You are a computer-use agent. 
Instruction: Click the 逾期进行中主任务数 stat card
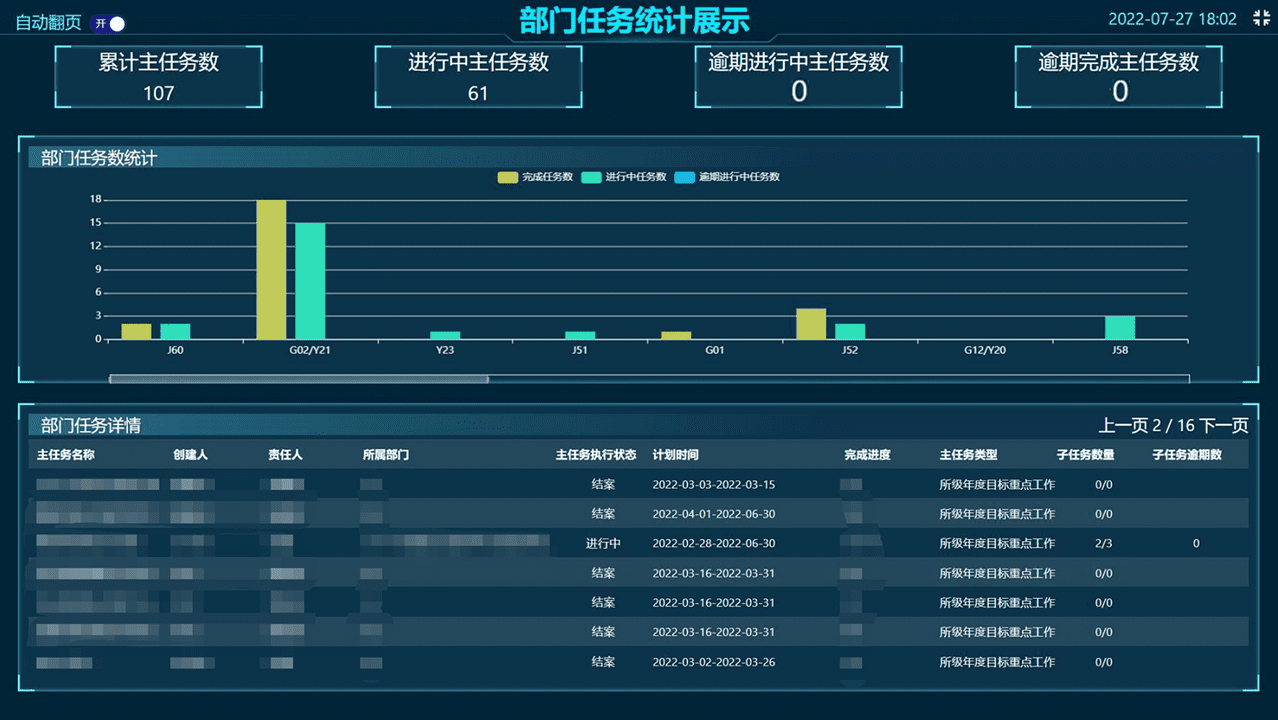tap(798, 76)
